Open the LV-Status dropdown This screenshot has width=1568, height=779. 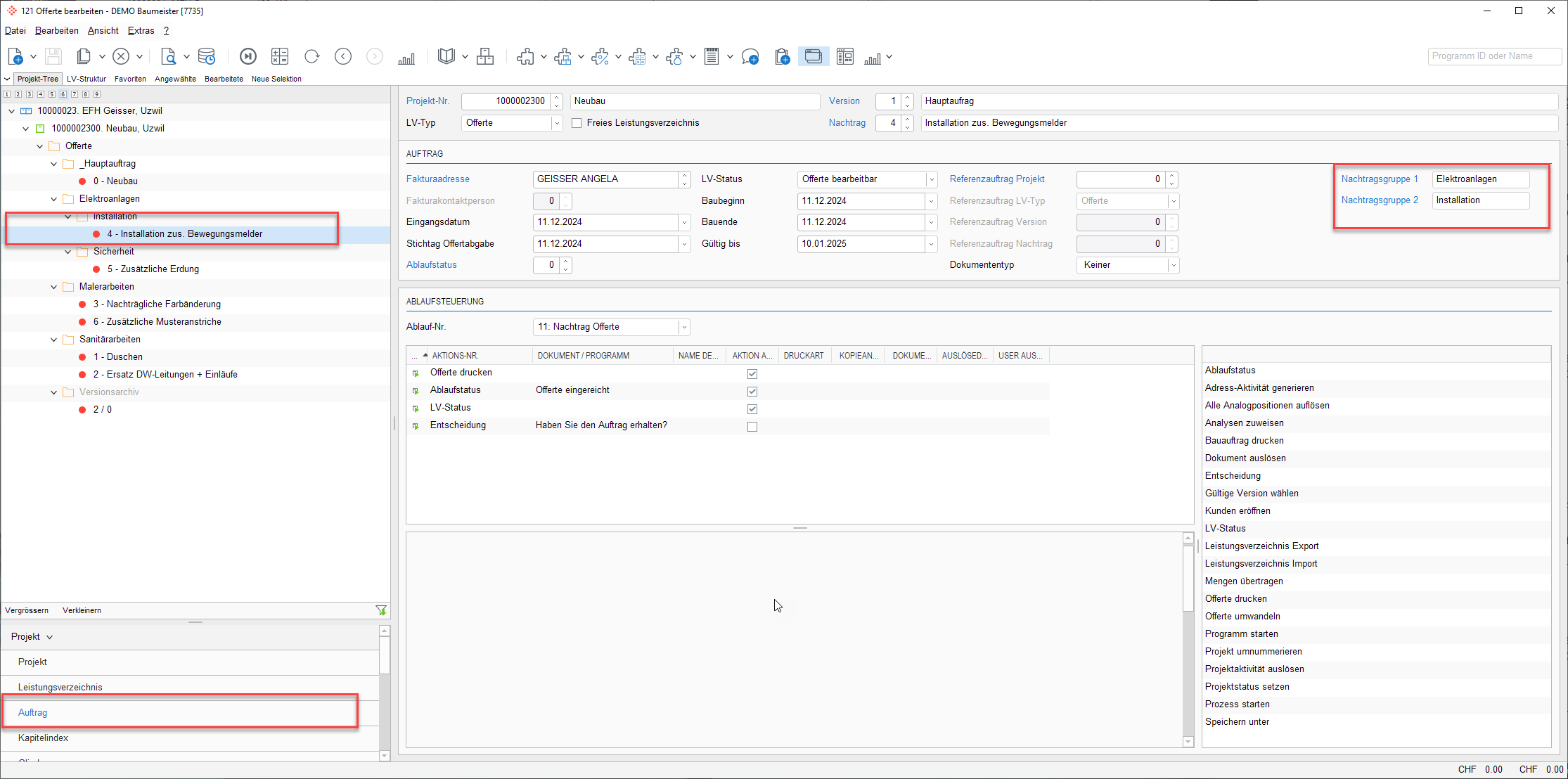(x=932, y=179)
